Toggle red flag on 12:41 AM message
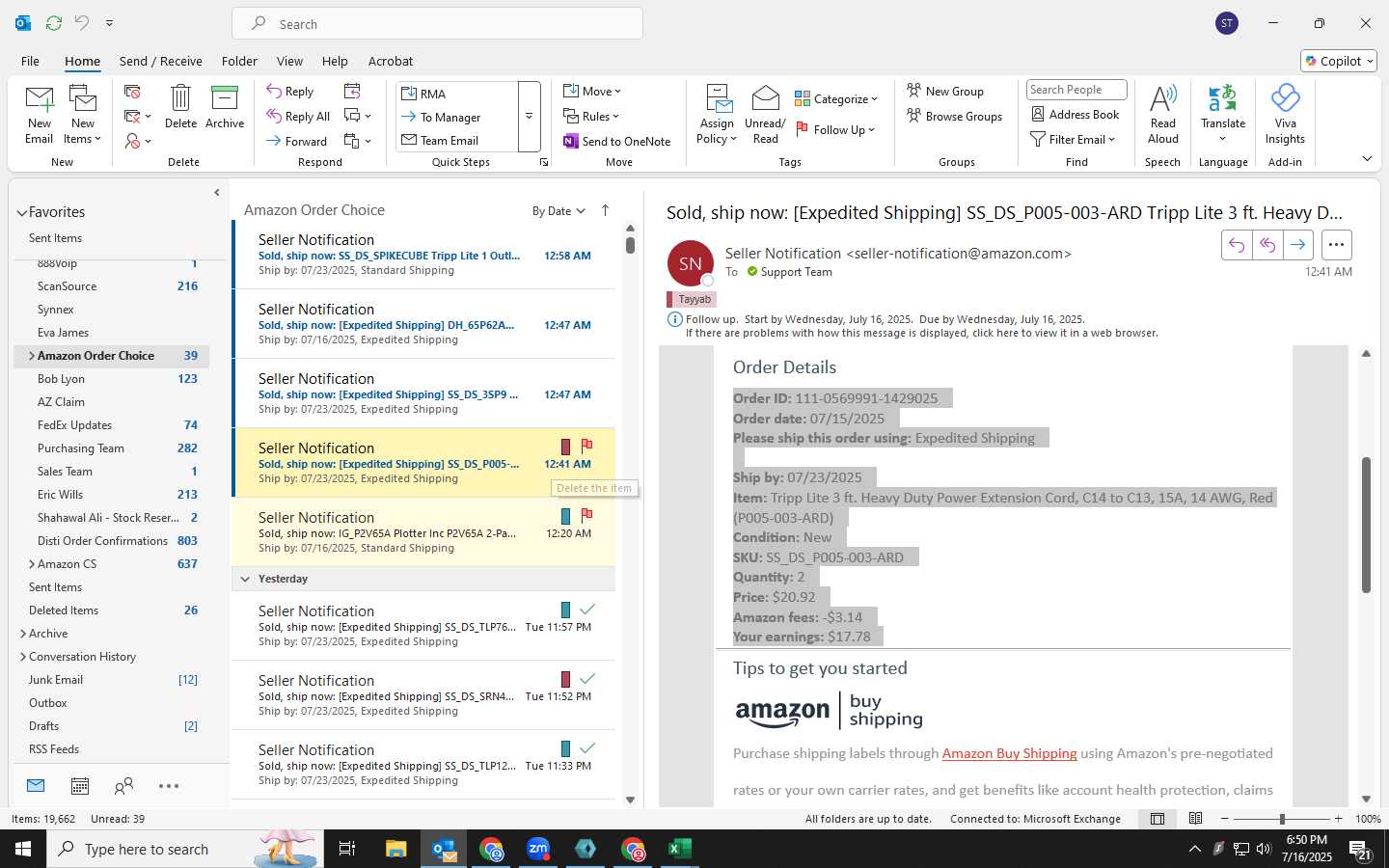Image resolution: width=1389 pixels, height=868 pixels. pos(586,446)
